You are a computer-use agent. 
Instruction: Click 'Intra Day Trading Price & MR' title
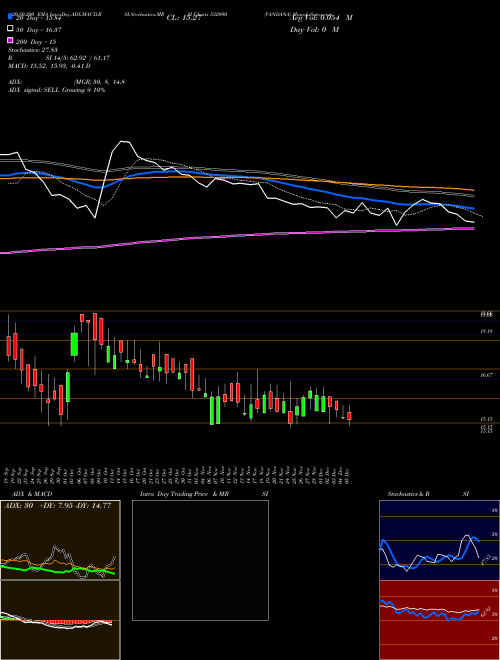[184, 494]
